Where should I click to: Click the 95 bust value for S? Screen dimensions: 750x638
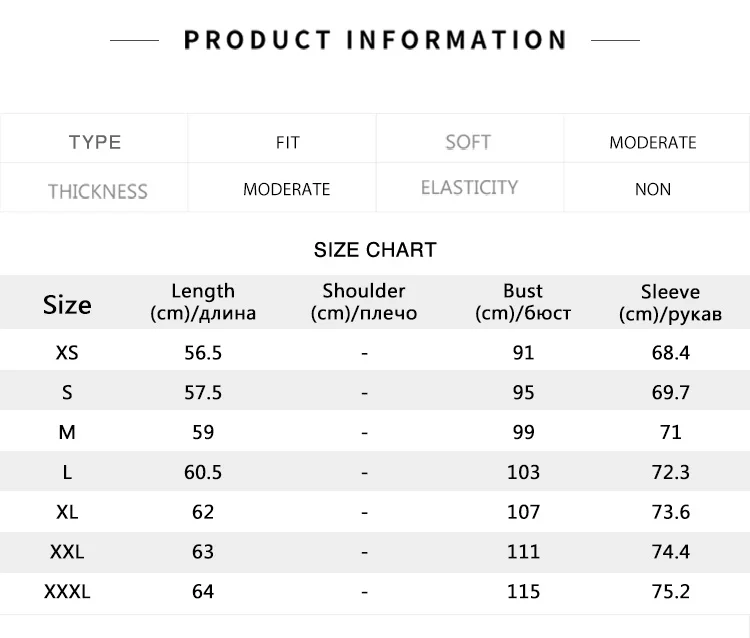(523, 393)
